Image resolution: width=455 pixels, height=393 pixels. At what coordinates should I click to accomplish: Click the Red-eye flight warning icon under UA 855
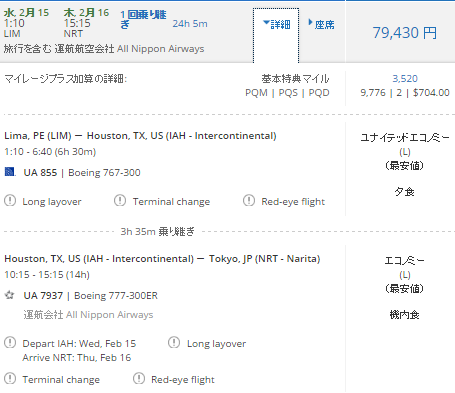coord(249,201)
